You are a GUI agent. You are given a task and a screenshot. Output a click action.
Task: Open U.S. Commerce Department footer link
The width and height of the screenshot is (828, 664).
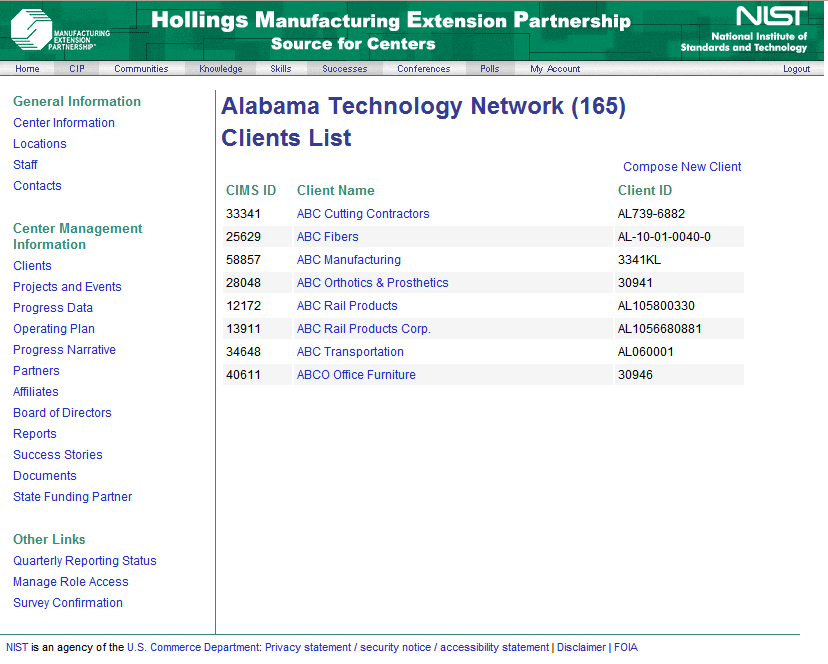click(x=193, y=647)
